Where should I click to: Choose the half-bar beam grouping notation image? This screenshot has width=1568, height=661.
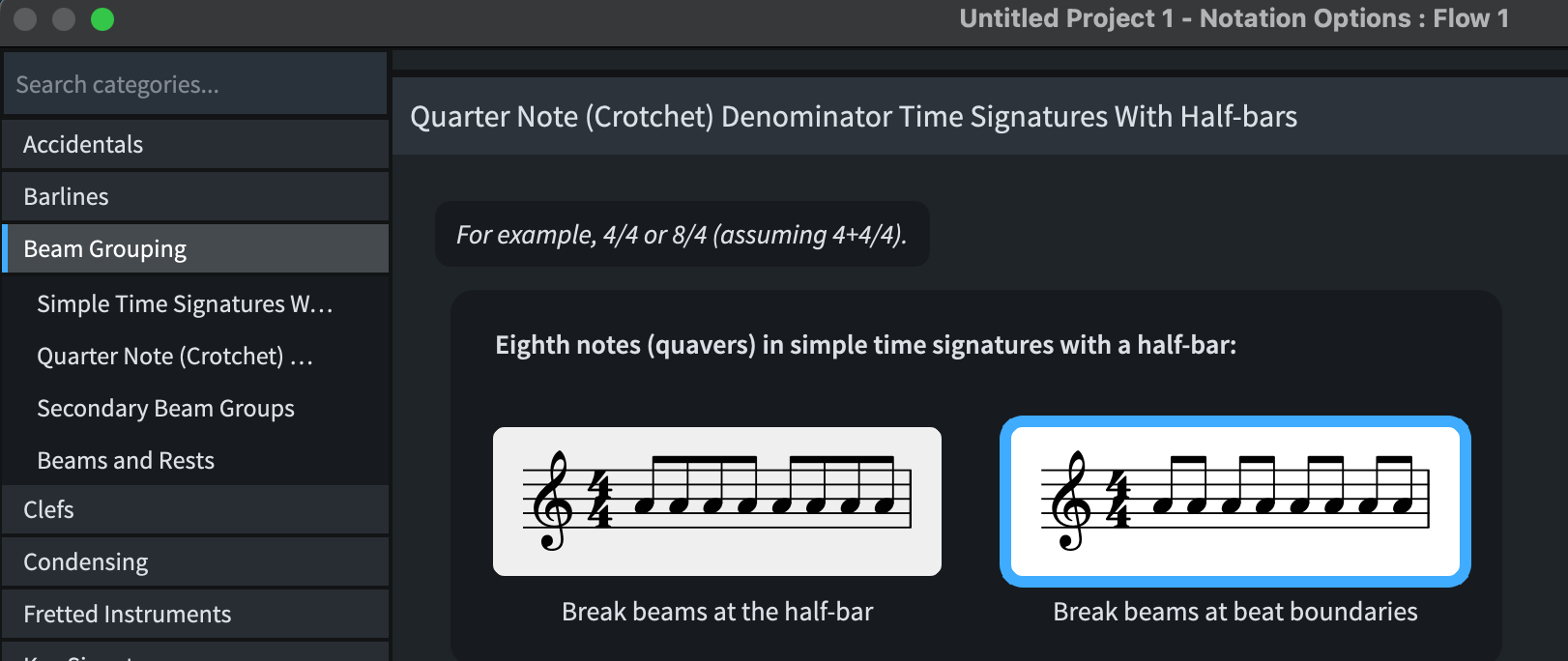[716, 502]
